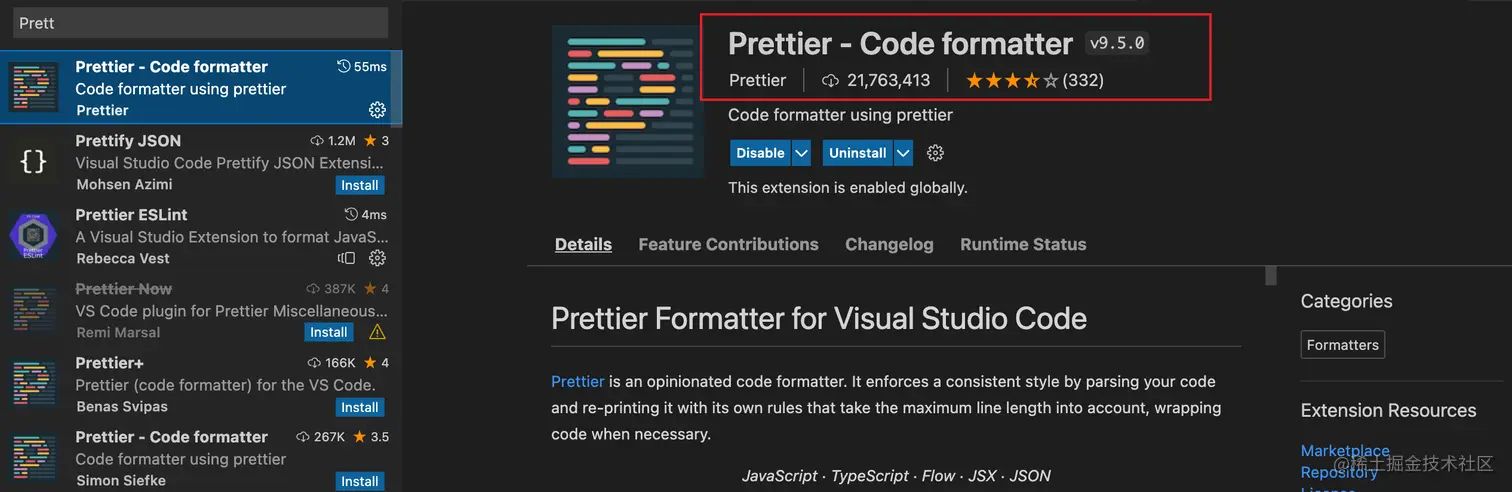The height and width of the screenshot is (492, 1512).
Task: Switch to the Changelog tab
Action: pyautogui.click(x=889, y=244)
